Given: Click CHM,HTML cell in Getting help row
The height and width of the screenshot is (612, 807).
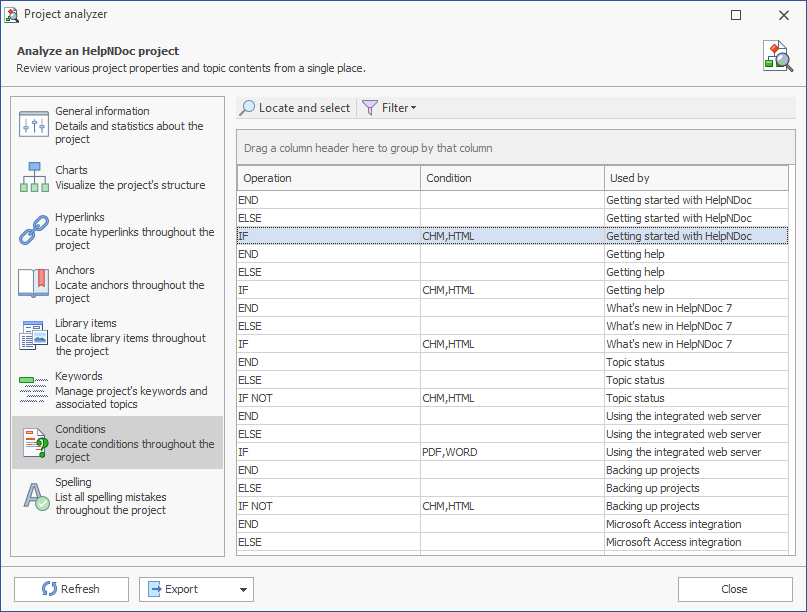Looking at the screenshot, I should [x=512, y=290].
